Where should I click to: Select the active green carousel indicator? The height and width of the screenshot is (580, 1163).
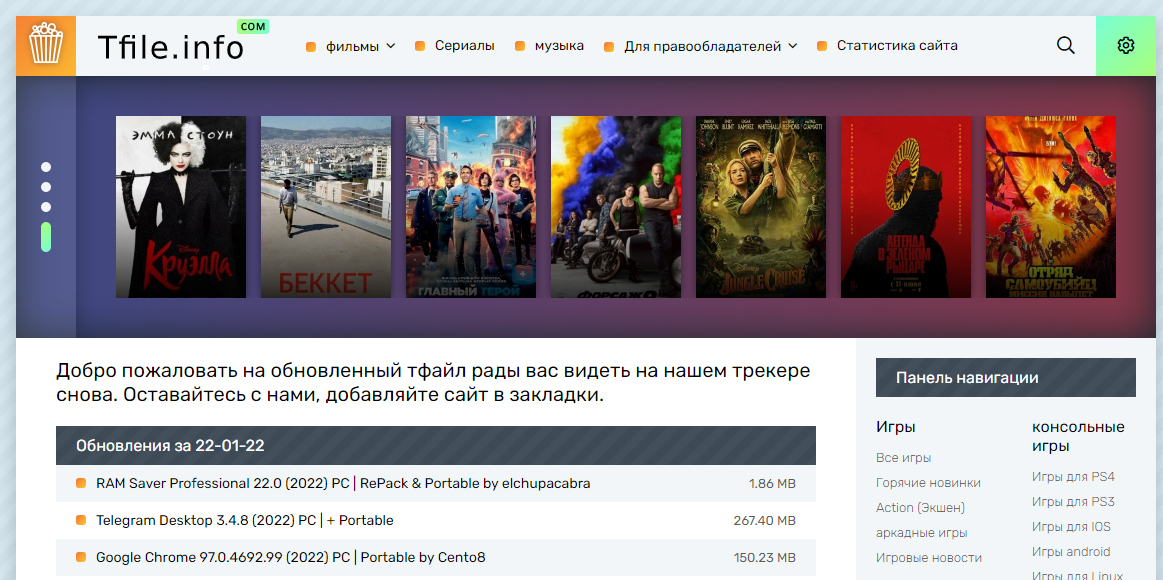(x=46, y=237)
